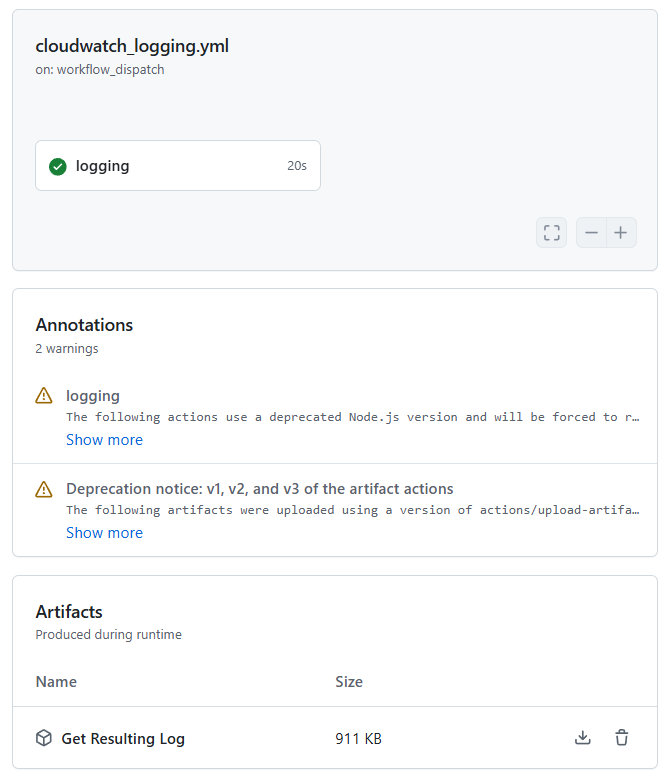Download the Get Resulting Log artifact
671x782 pixels.
click(583, 737)
